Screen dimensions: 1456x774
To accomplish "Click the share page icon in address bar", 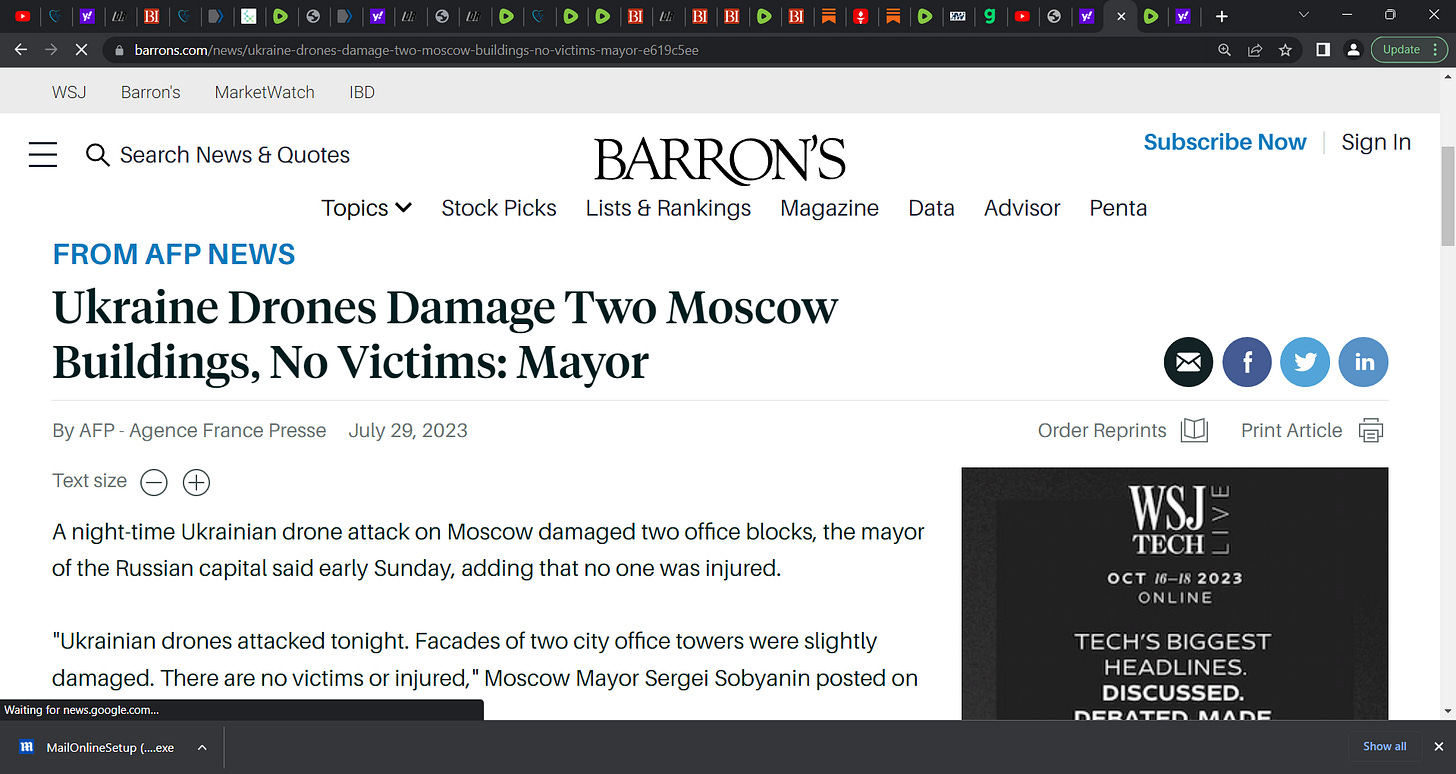I will (x=1255, y=49).
